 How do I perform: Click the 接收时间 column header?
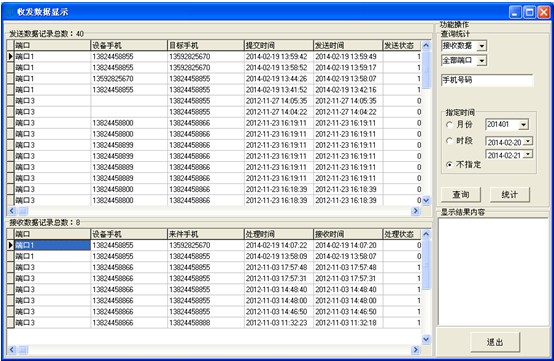[x=348, y=234]
